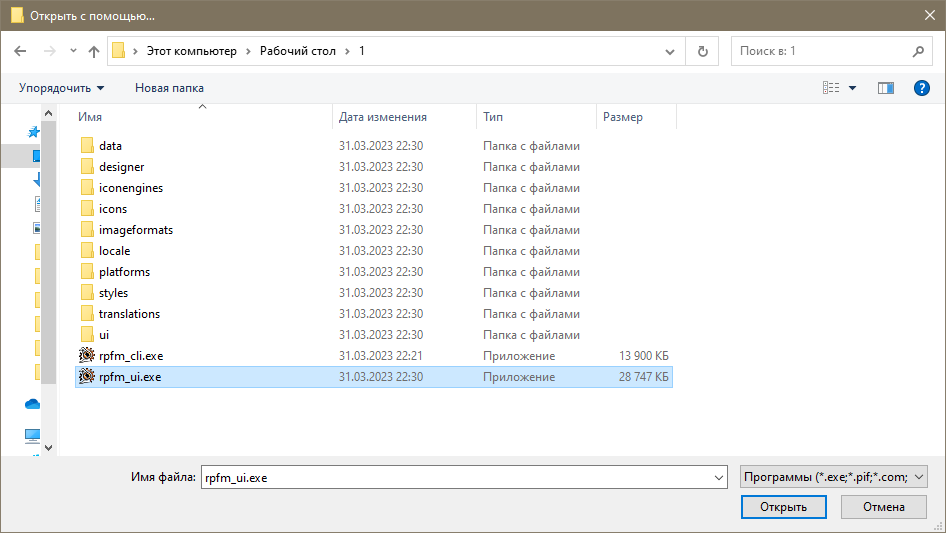Viewport: 946px width, 533px height.
Task: Expand the file name combo box arrow
Action: (719, 477)
